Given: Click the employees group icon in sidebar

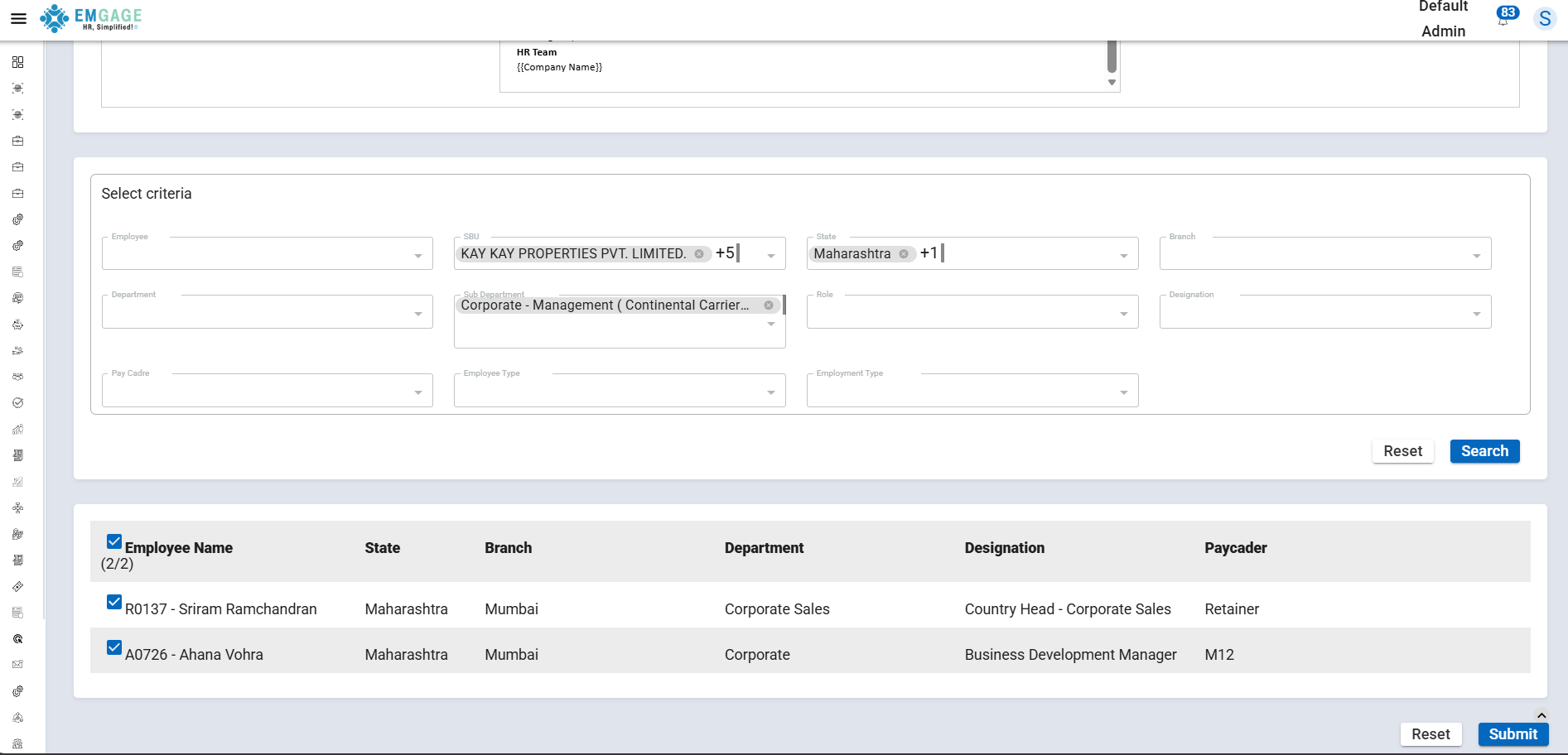Looking at the screenshot, I should [x=17, y=376].
